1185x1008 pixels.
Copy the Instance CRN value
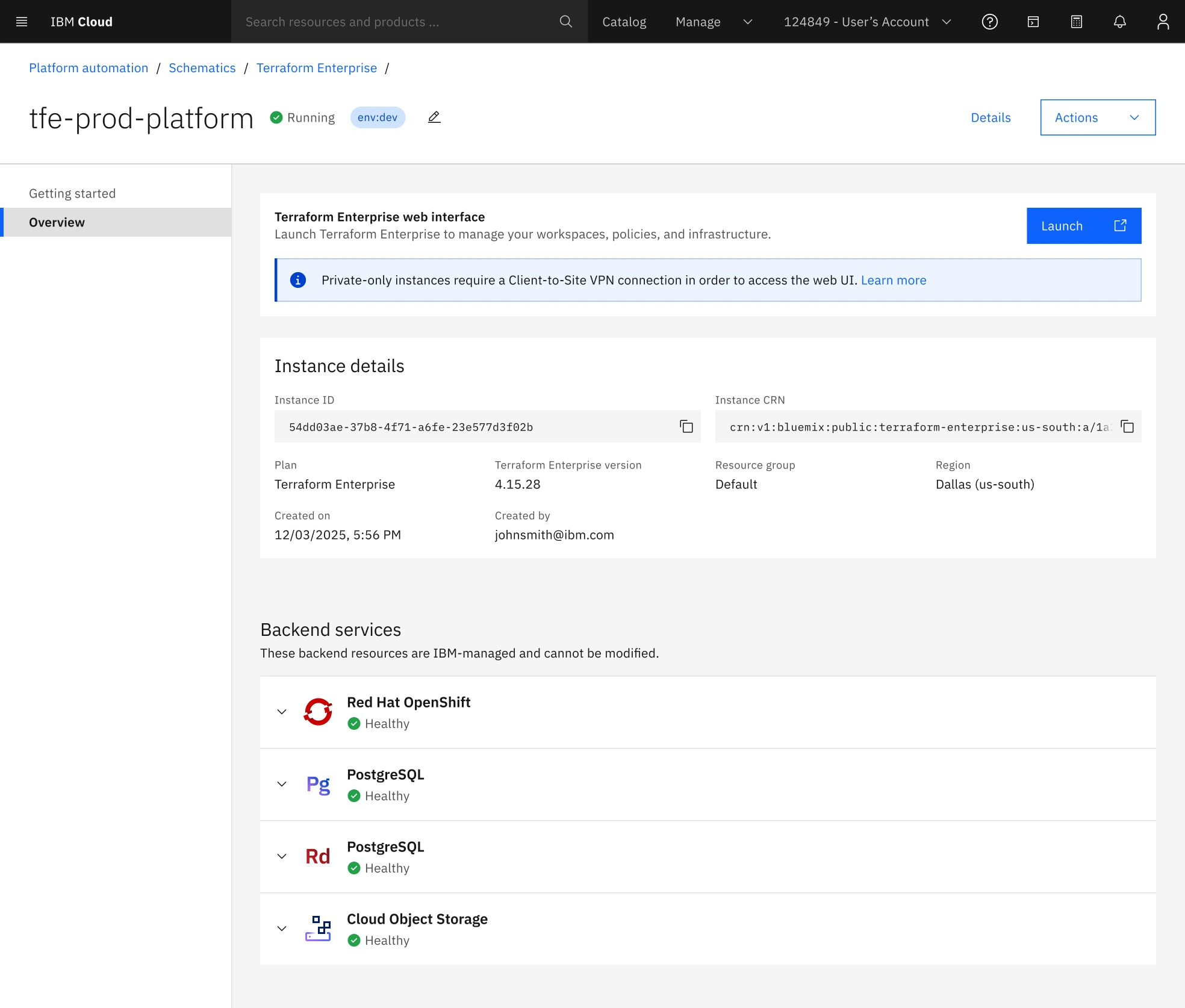(x=1127, y=426)
